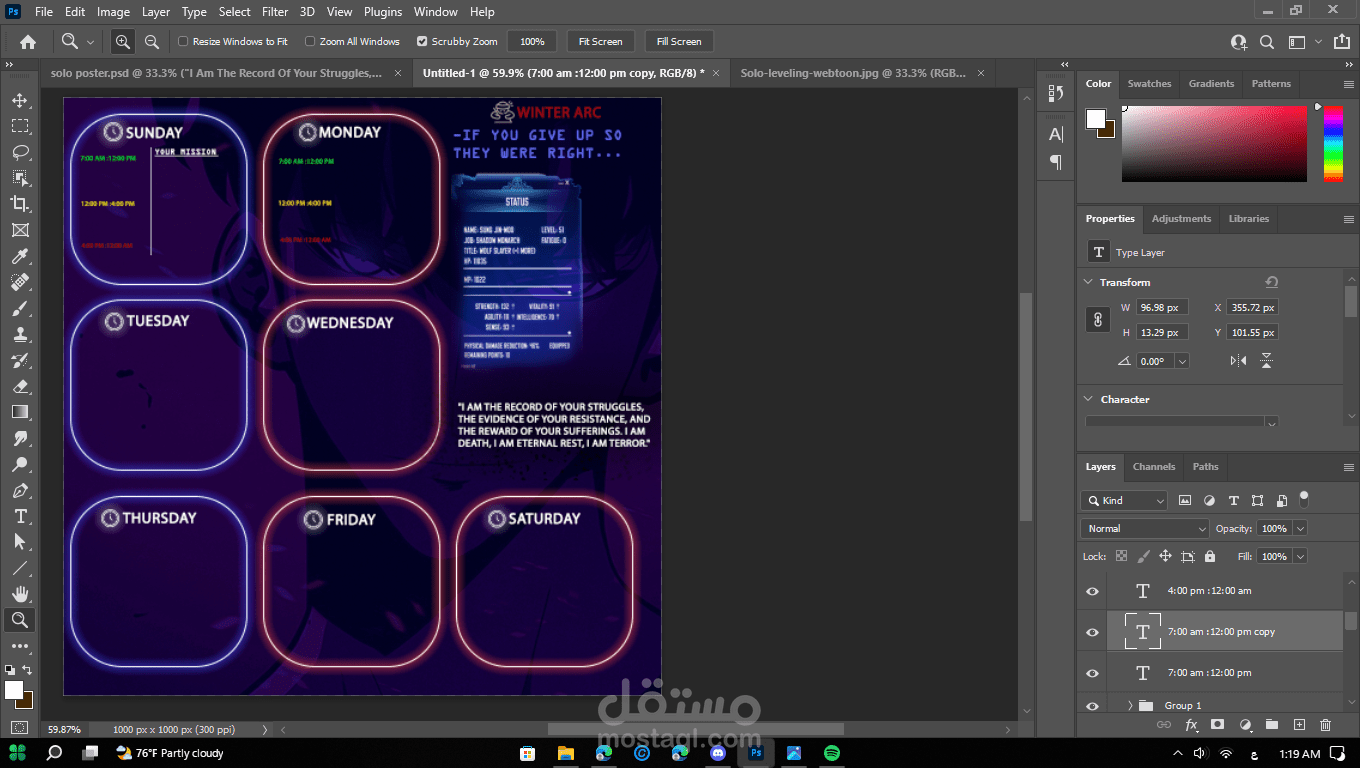Select the History Brush tool
1360x768 pixels.
tap(20, 360)
